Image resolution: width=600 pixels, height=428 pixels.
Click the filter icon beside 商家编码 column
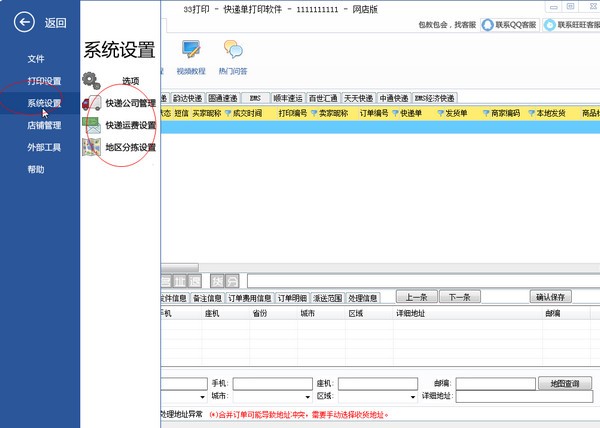486,113
